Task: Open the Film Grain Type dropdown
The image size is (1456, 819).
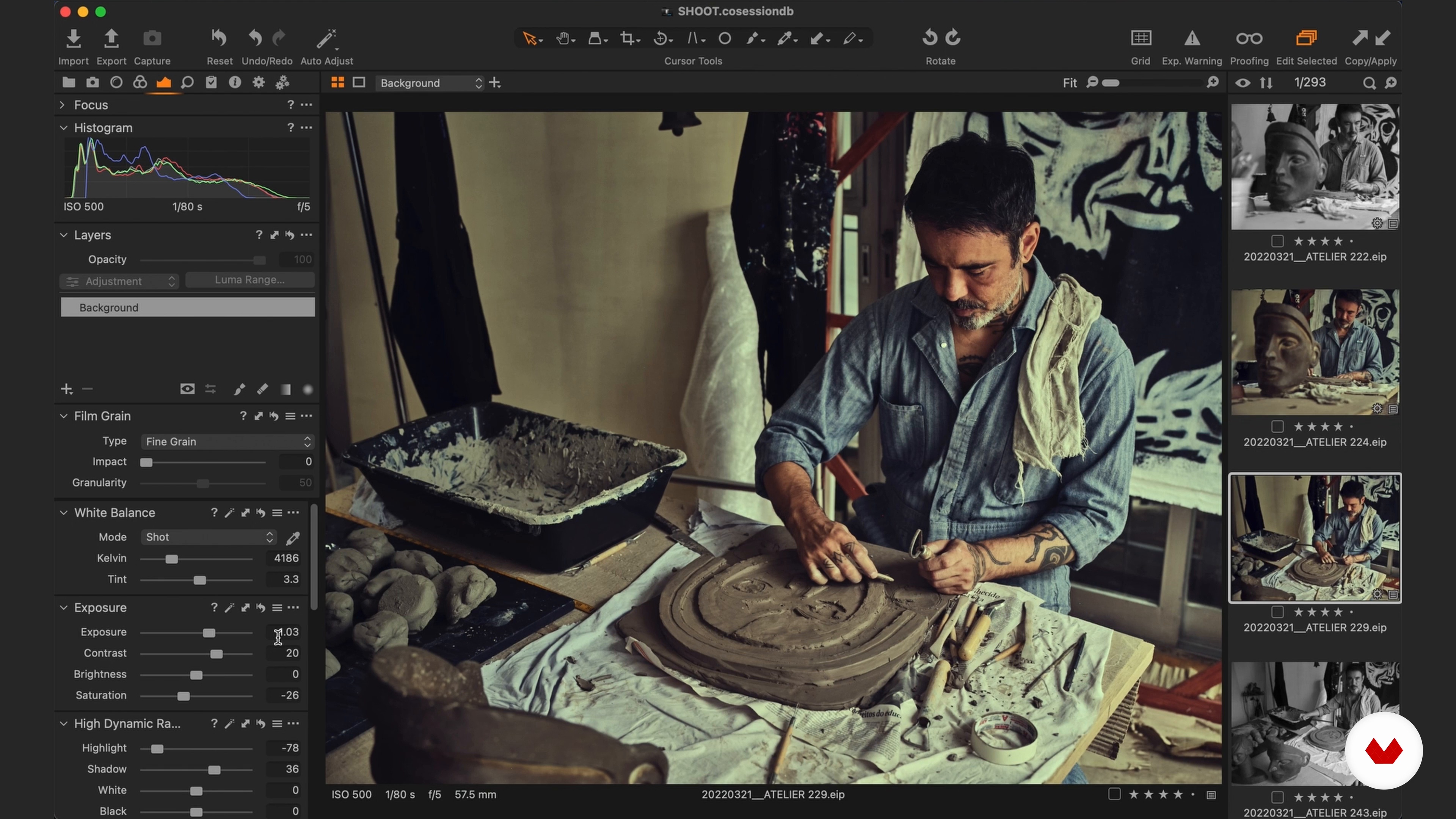Action: pyautogui.click(x=227, y=441)
